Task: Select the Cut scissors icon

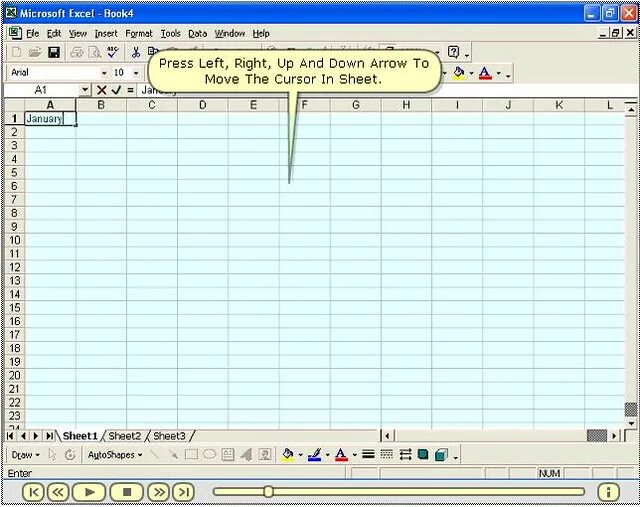Action: [136, 52]
